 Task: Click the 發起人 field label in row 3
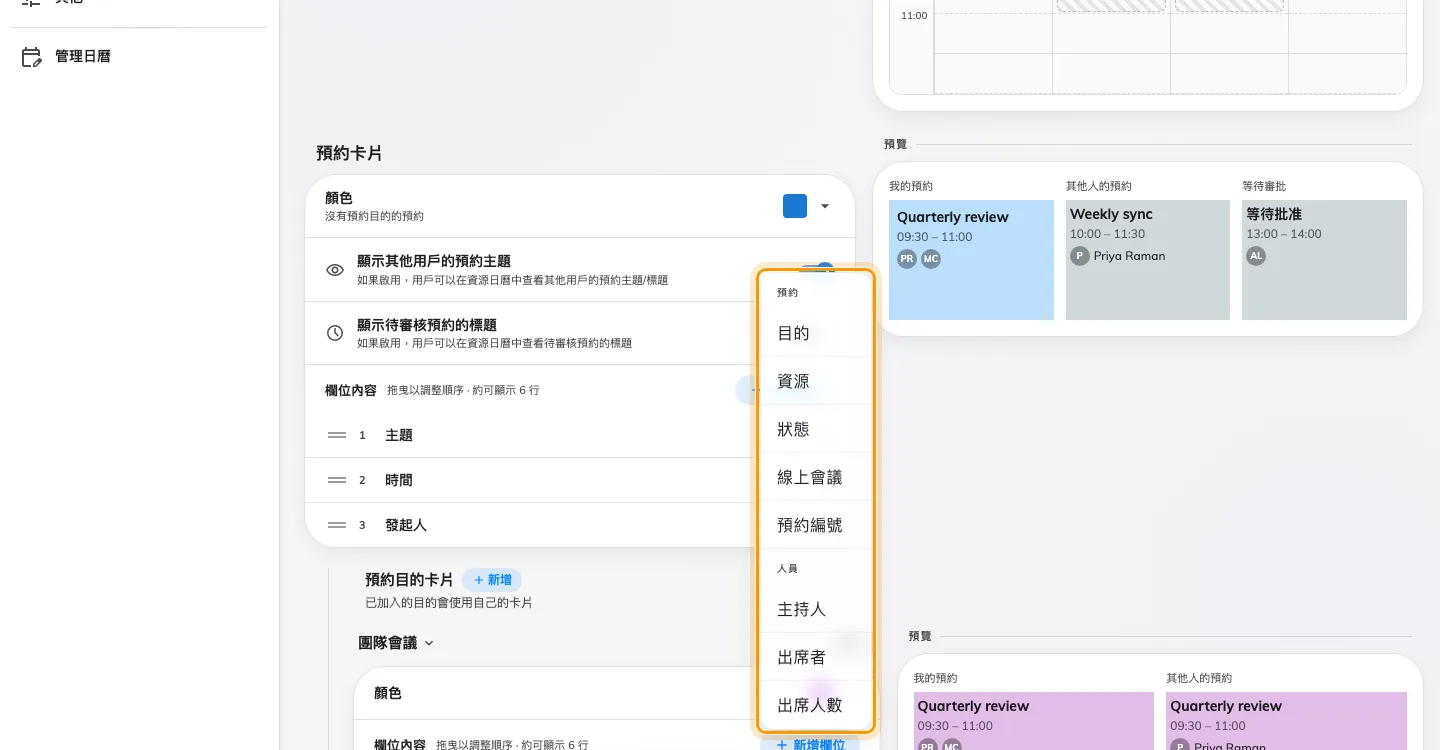[406, 525]
